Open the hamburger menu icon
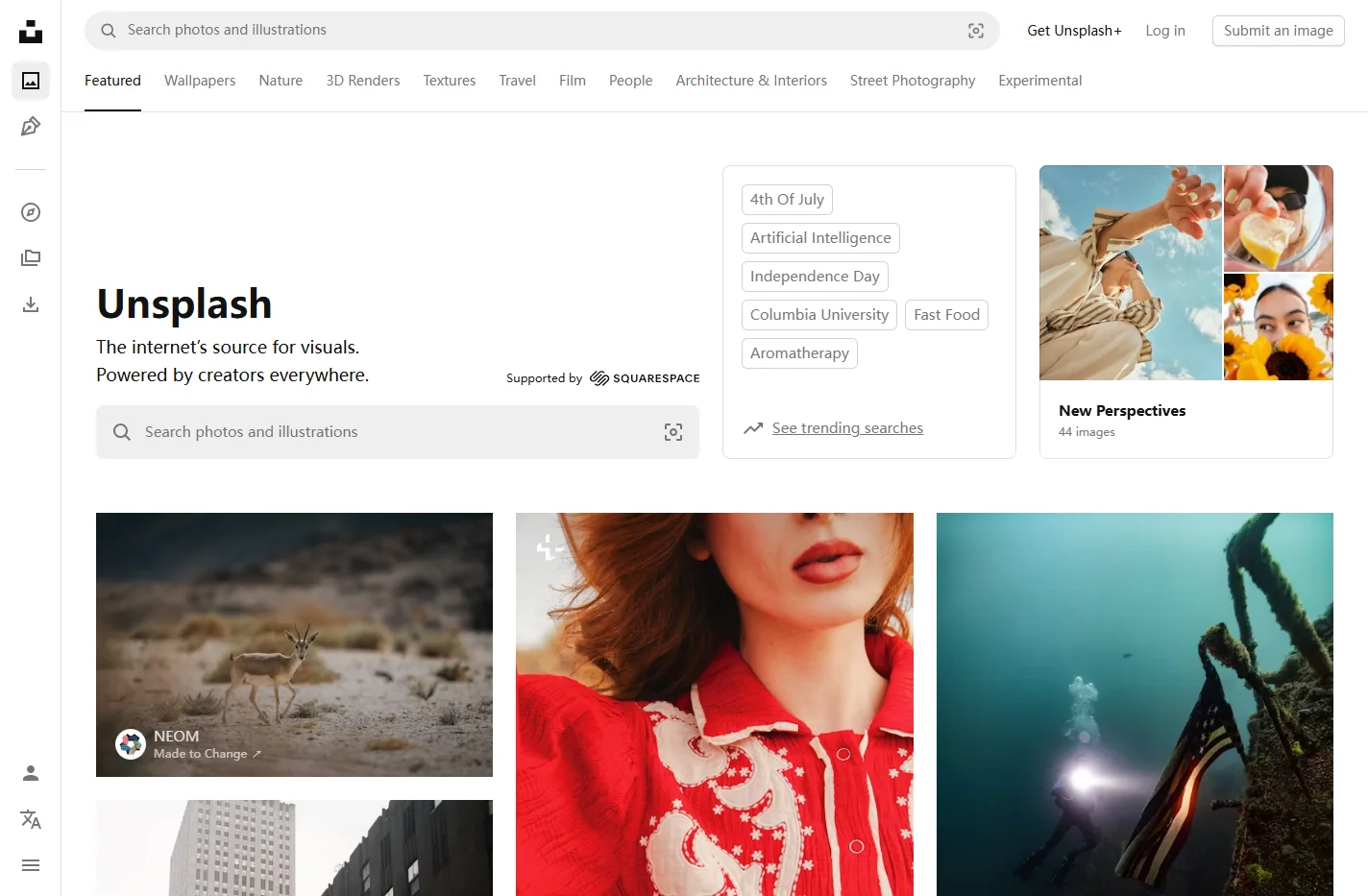1368x896 pixels. pyautogui.click(x=31, y=865)
